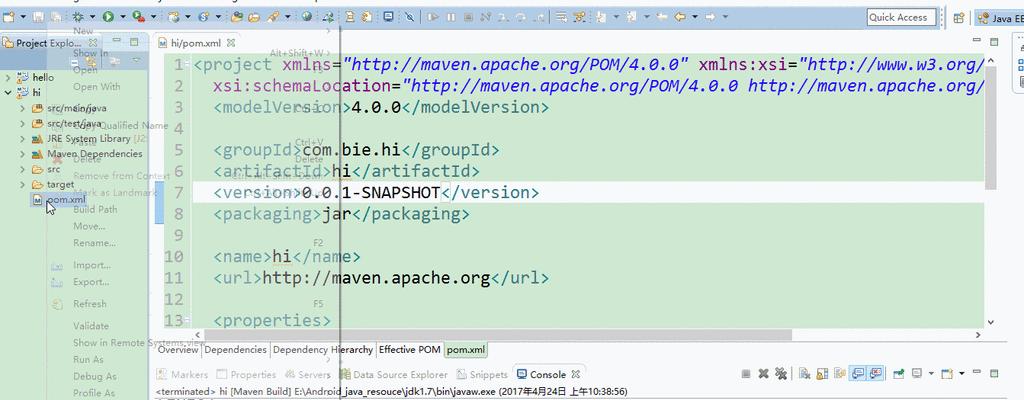Open the New wizard dropdown arrow
This screenshot has height=400, width=1024.
tap(23, 17)
